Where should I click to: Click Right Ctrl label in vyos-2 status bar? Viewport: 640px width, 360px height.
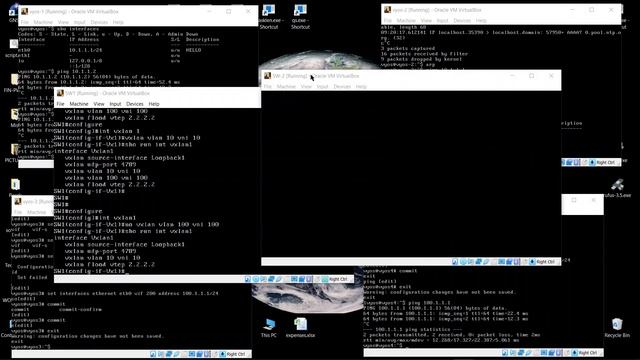click(x=606, y=162)
